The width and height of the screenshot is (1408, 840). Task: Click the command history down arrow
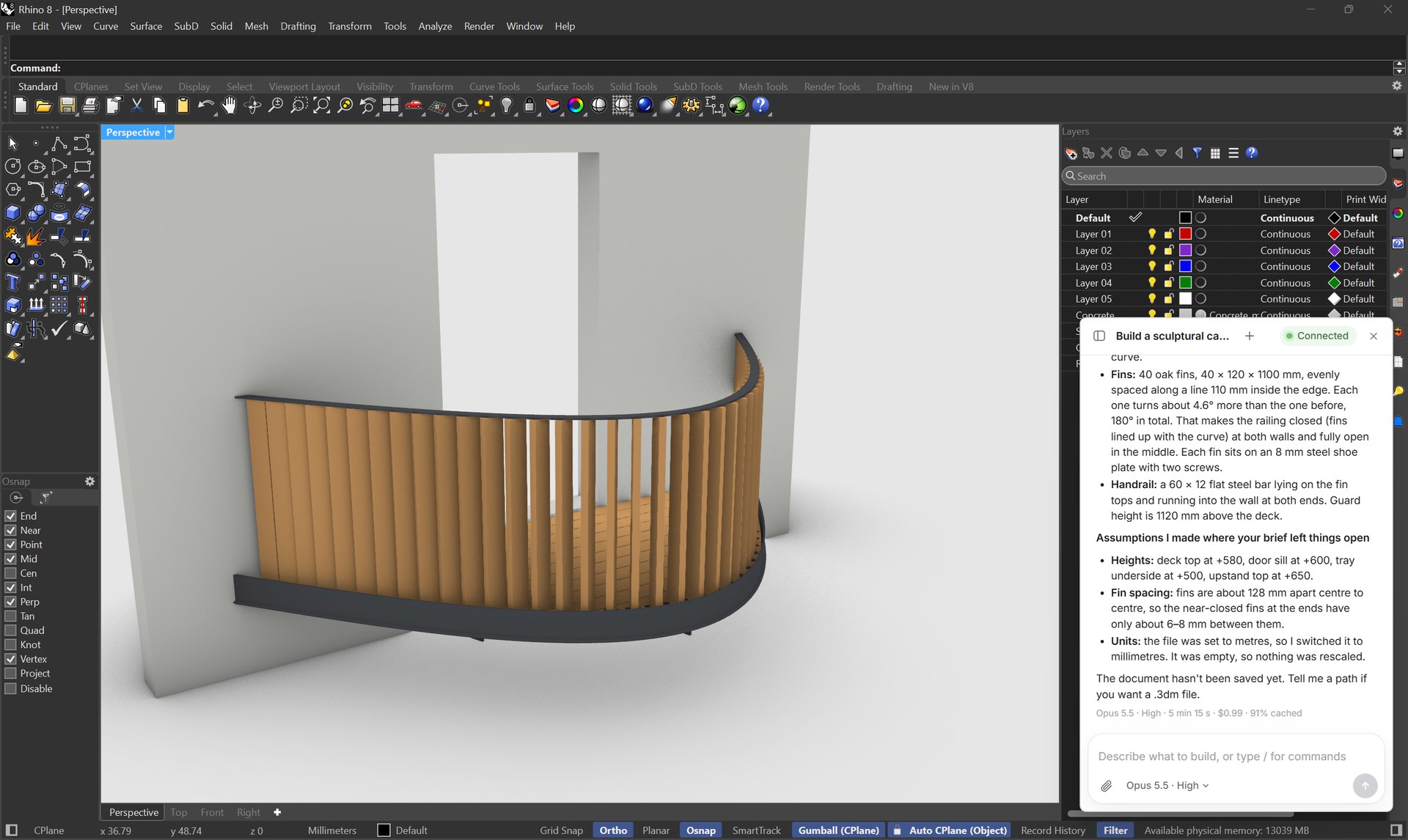pyautogui.click(x=1399, y=72)
